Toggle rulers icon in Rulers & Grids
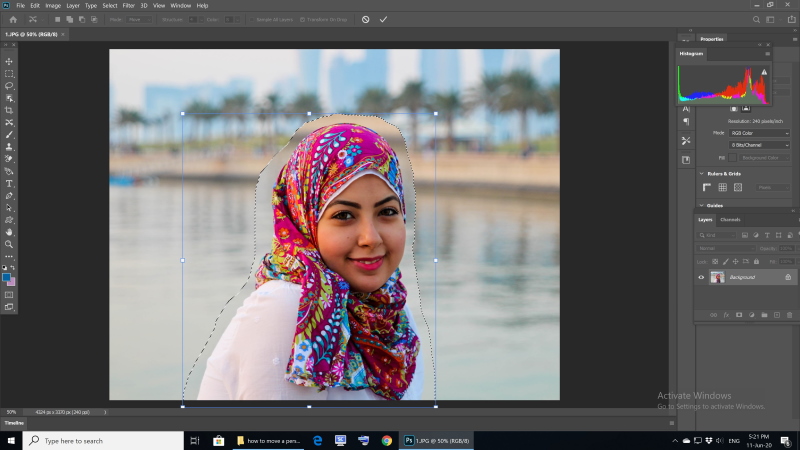Screen dimensions: 800x450 pyautogui.click(x=707, y=187)
